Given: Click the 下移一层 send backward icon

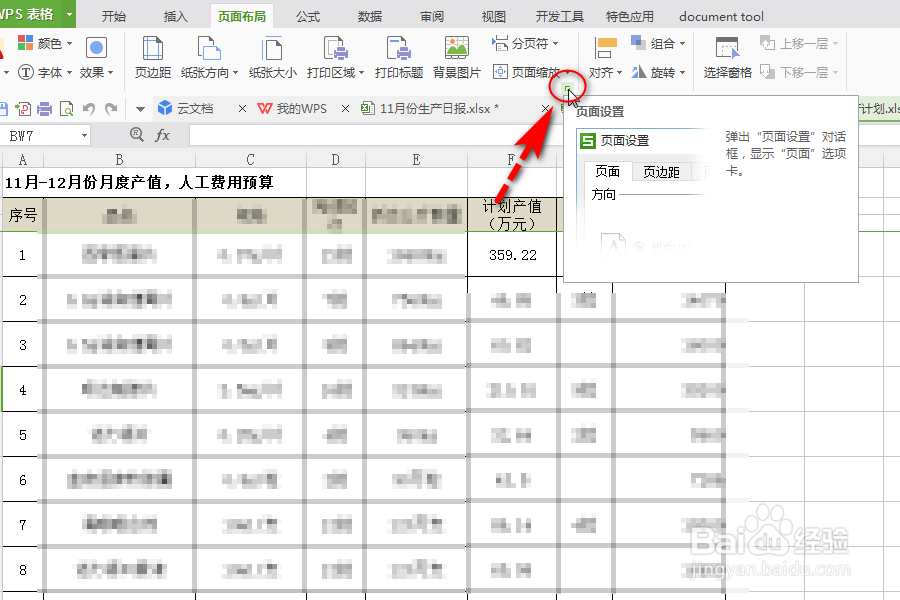Looking at the screenshot, I should click(767, 72).
